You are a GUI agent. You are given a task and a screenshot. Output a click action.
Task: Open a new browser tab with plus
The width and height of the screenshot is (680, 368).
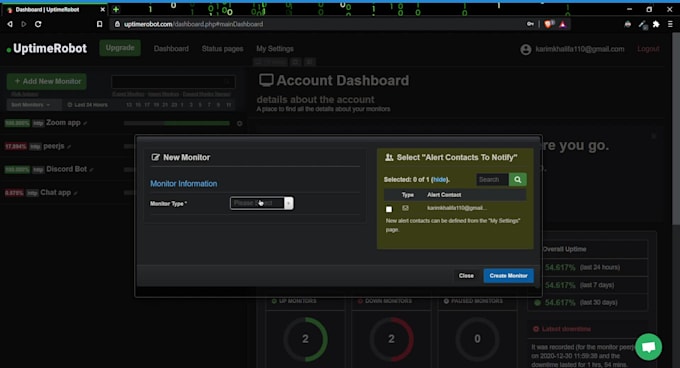coord(116,9)
